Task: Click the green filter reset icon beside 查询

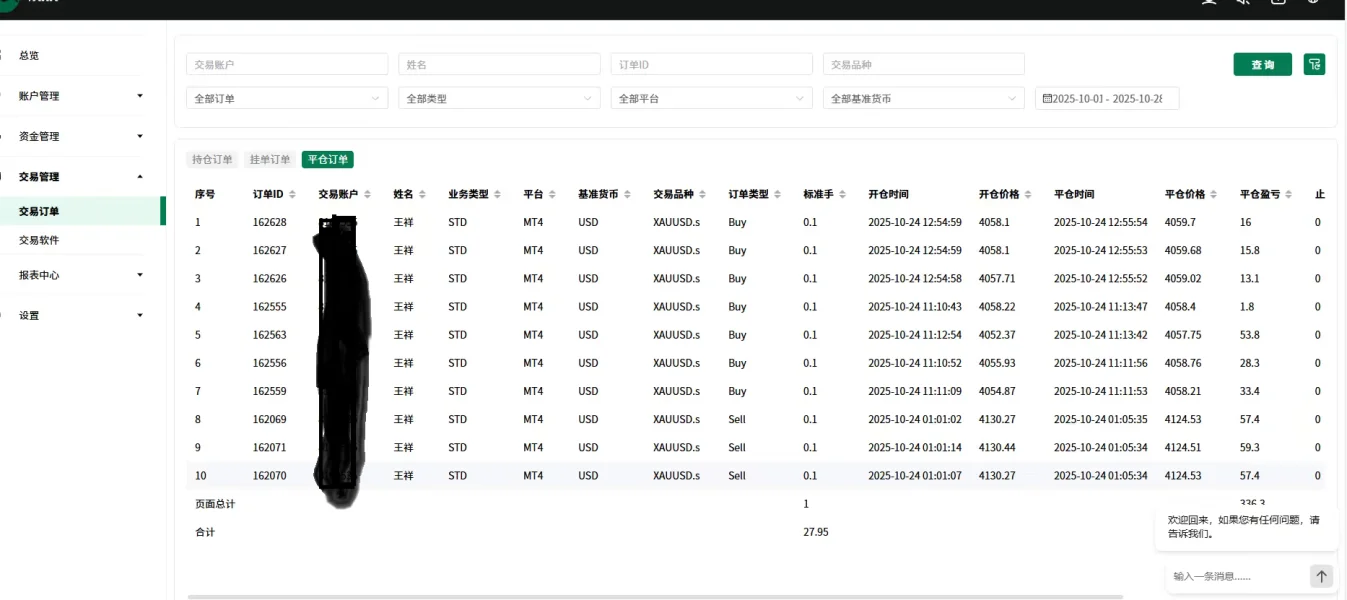Action: [1314, 64]
